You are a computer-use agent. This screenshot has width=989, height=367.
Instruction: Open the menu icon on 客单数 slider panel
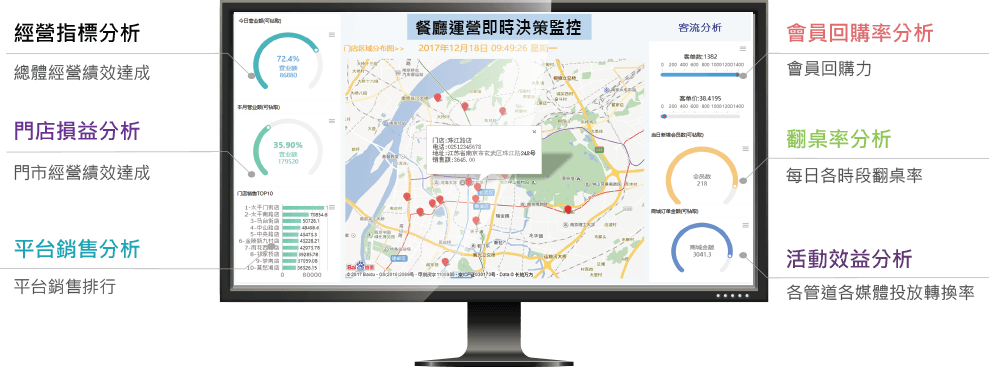pos(743,48)
